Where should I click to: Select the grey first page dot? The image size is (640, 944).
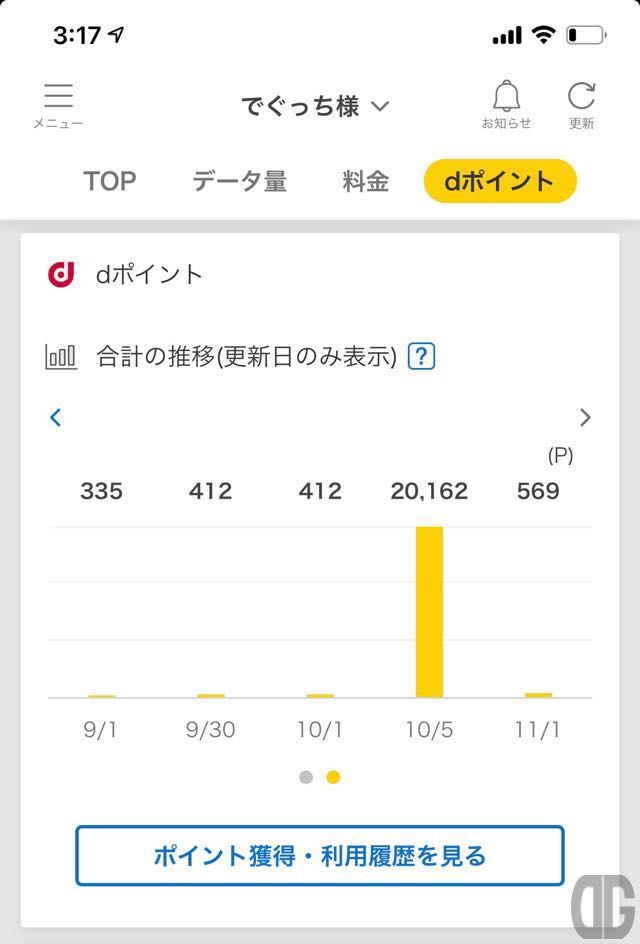pos(306,777)
